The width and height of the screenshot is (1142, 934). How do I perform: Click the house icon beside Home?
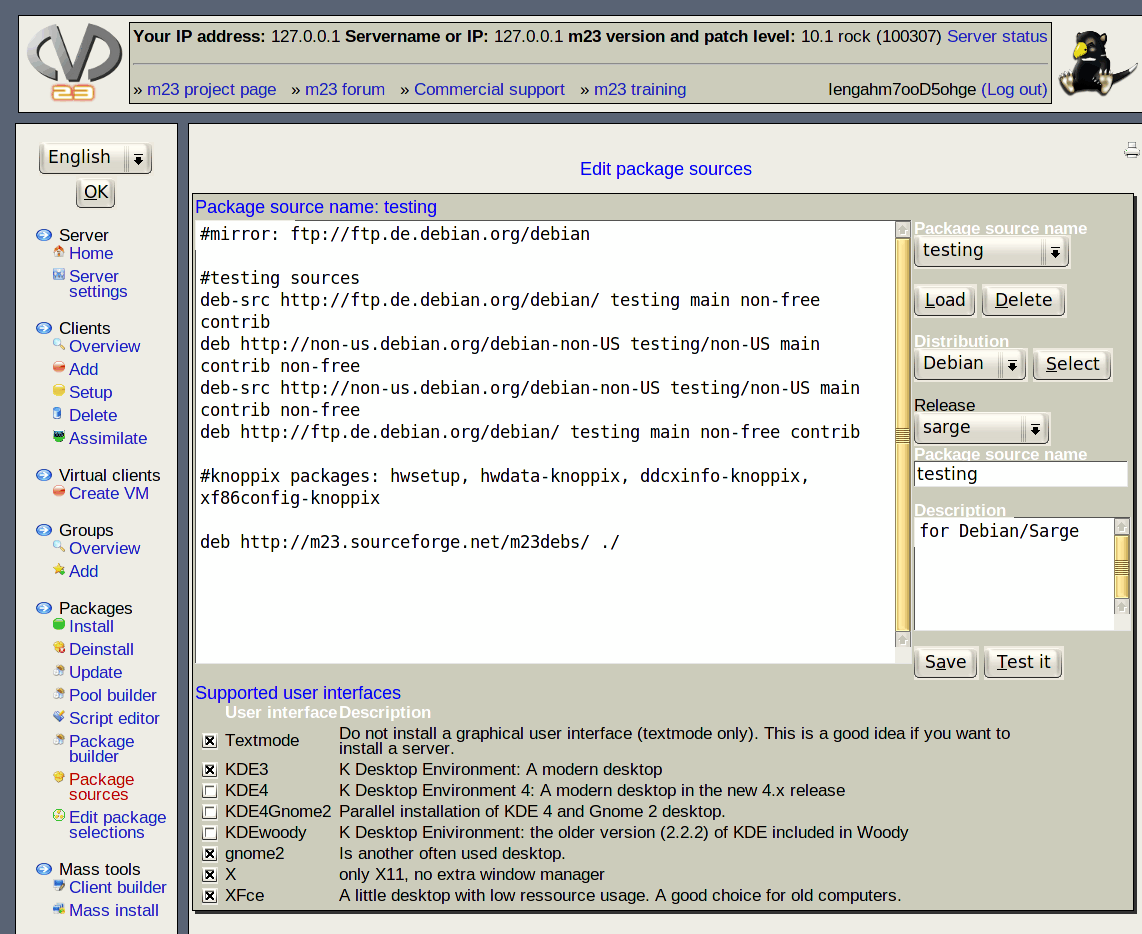tap(59, 252)
